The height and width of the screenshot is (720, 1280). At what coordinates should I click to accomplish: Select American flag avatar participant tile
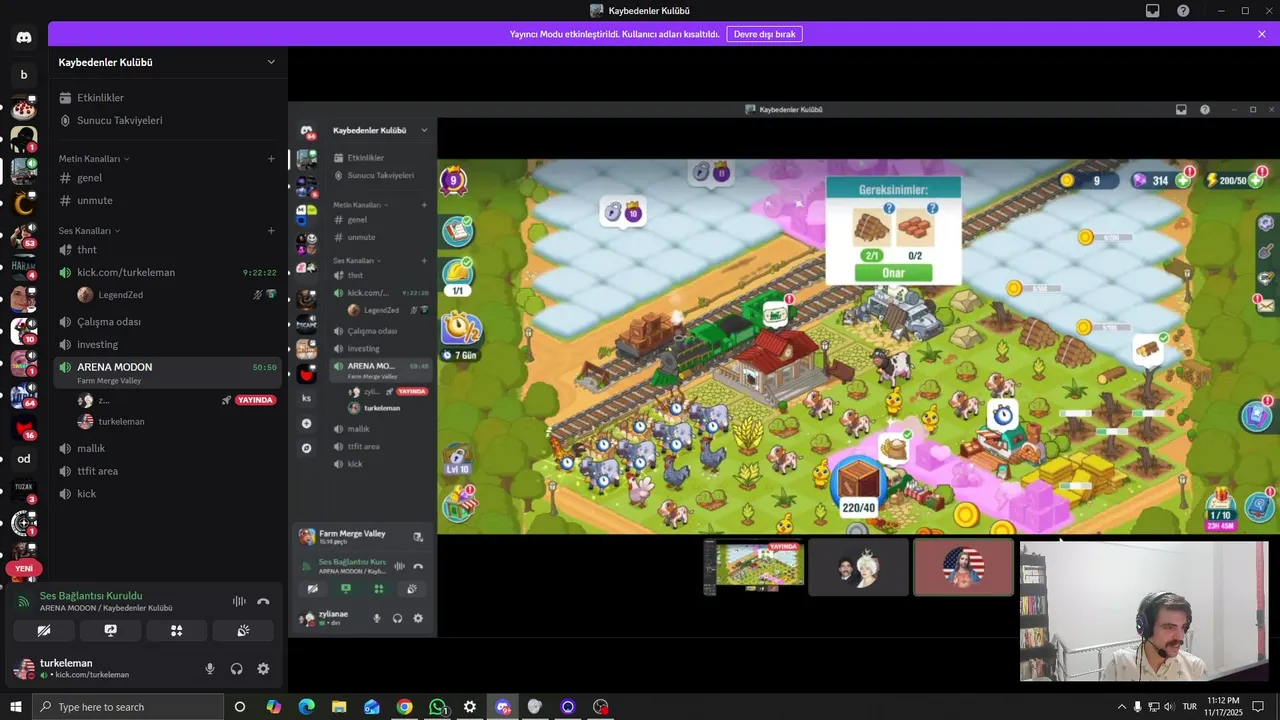click(x=964, y=567)
